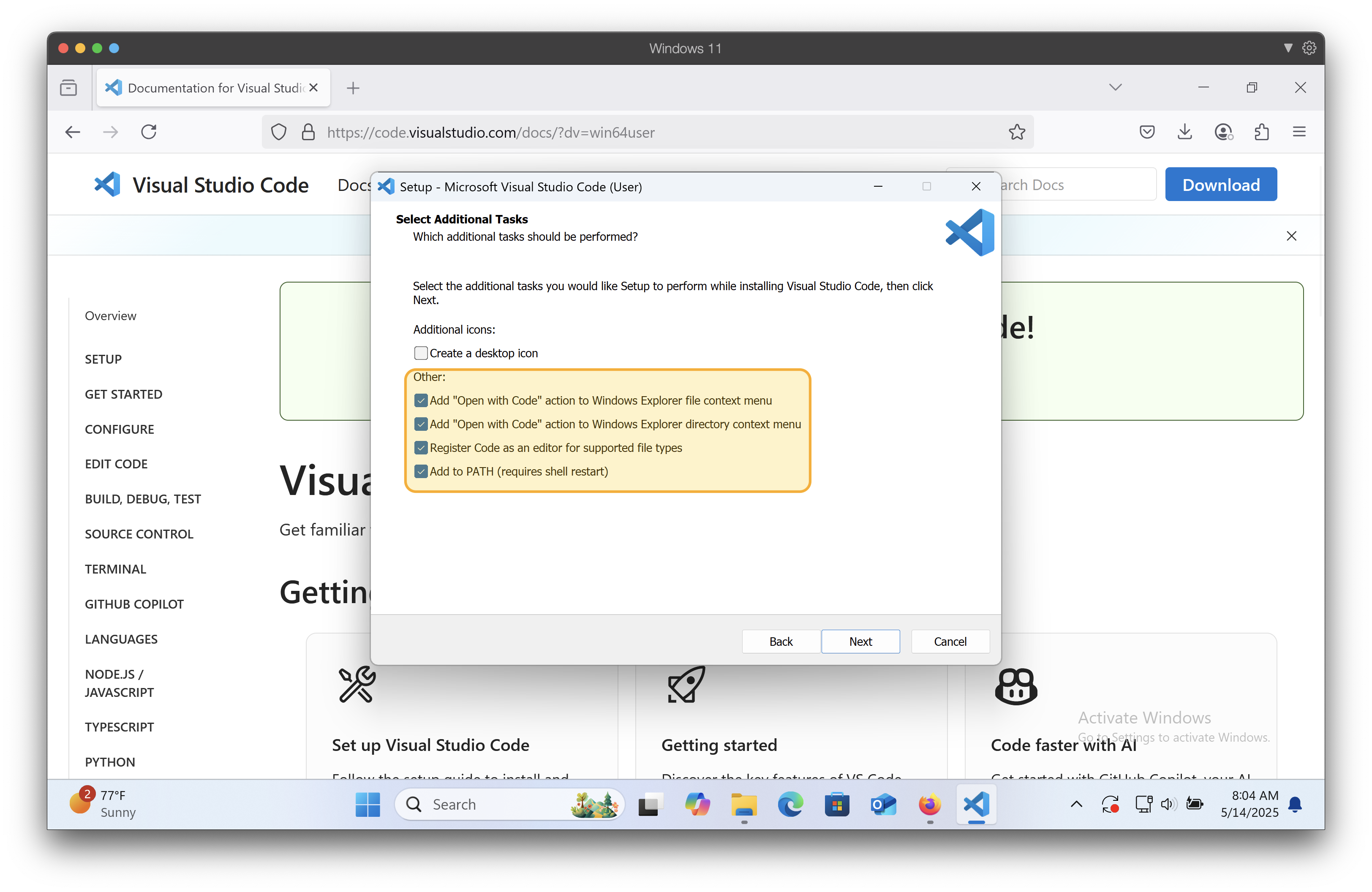
Task: Open the Firefox account icon
Action: click(x=1223, y=132)
